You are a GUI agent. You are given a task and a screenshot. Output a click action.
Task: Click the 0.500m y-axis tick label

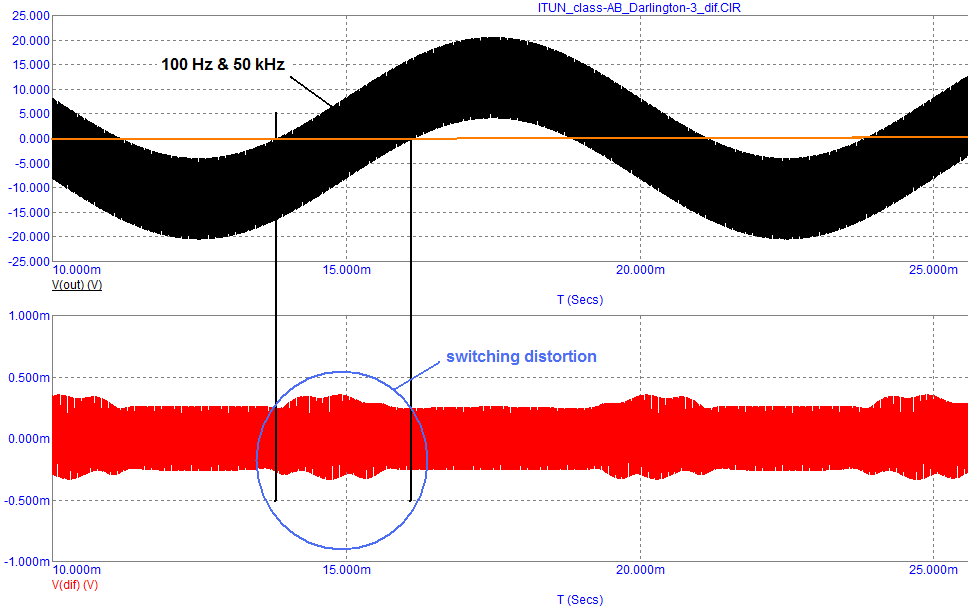click(29, 378)
